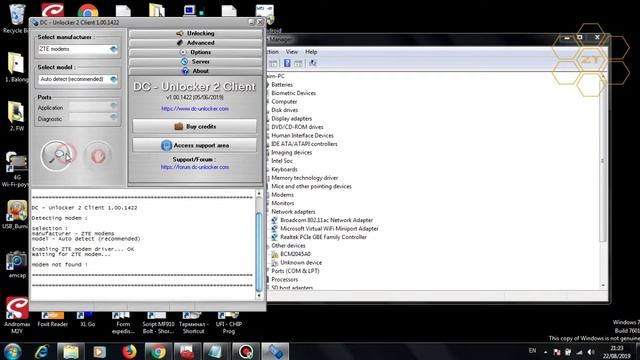
Task: Select Mice and other pointing devices
Action: tap(311, 187)
